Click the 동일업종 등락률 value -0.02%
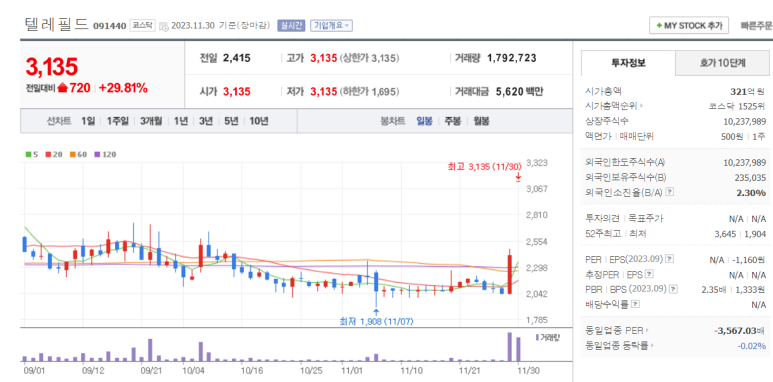773x382 pixels. [x=752, y=346]
